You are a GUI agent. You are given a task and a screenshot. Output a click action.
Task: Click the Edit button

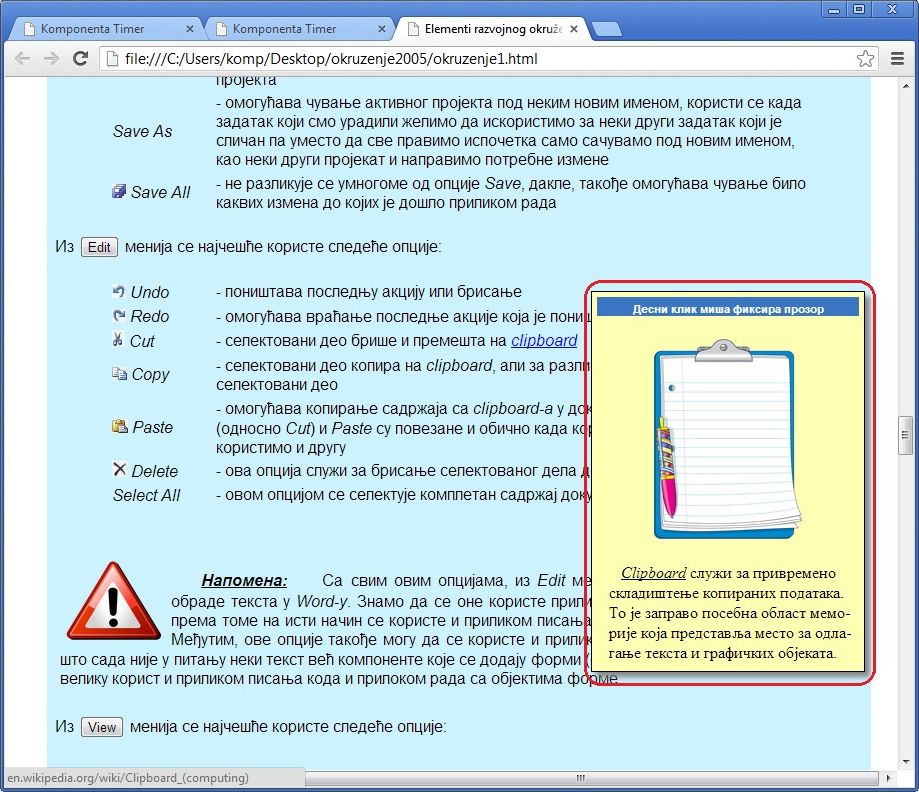coord(99,247)
